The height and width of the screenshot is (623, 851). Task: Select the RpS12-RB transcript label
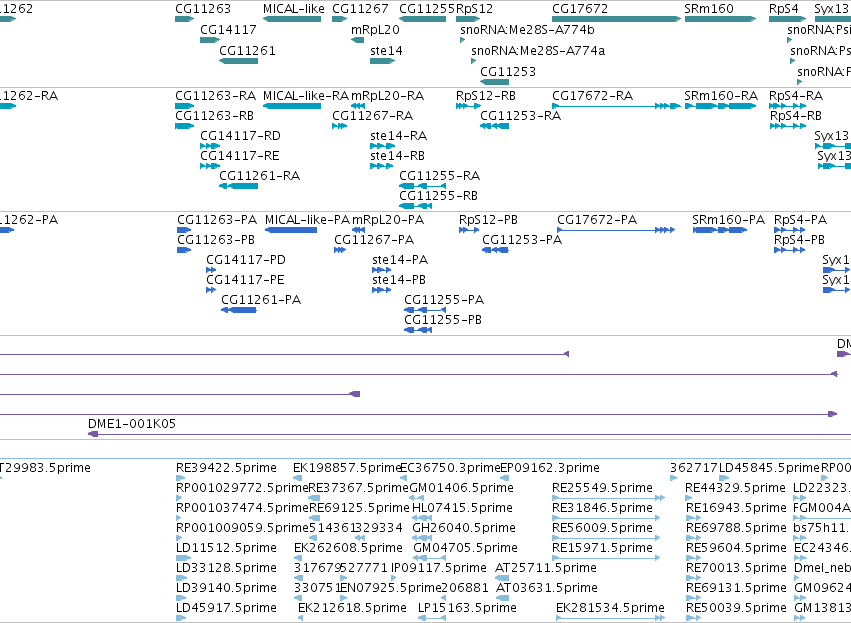pos(485,96)
